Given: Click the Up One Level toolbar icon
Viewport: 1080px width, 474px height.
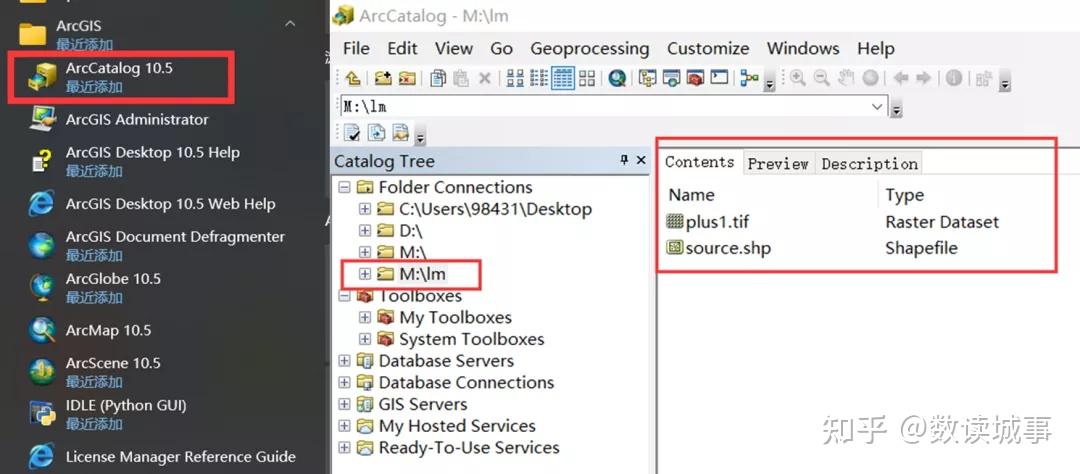Looking at the screenshot, I should [x=353, y=78].
